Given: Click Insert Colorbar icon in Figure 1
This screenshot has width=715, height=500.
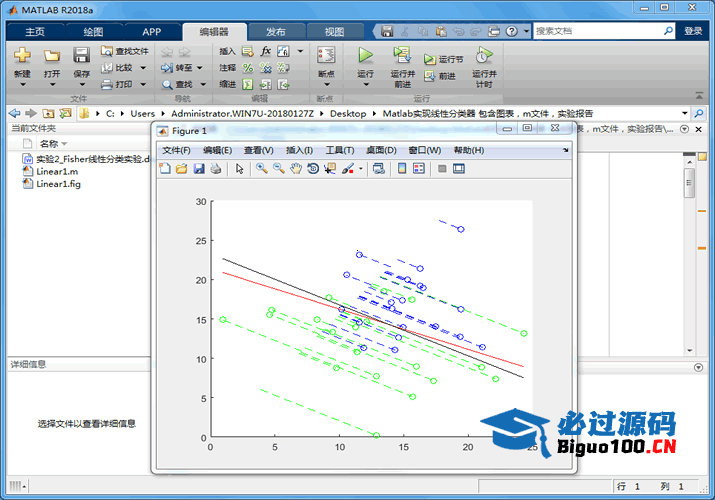Looking at the screenshot, I should coord(402,169).
